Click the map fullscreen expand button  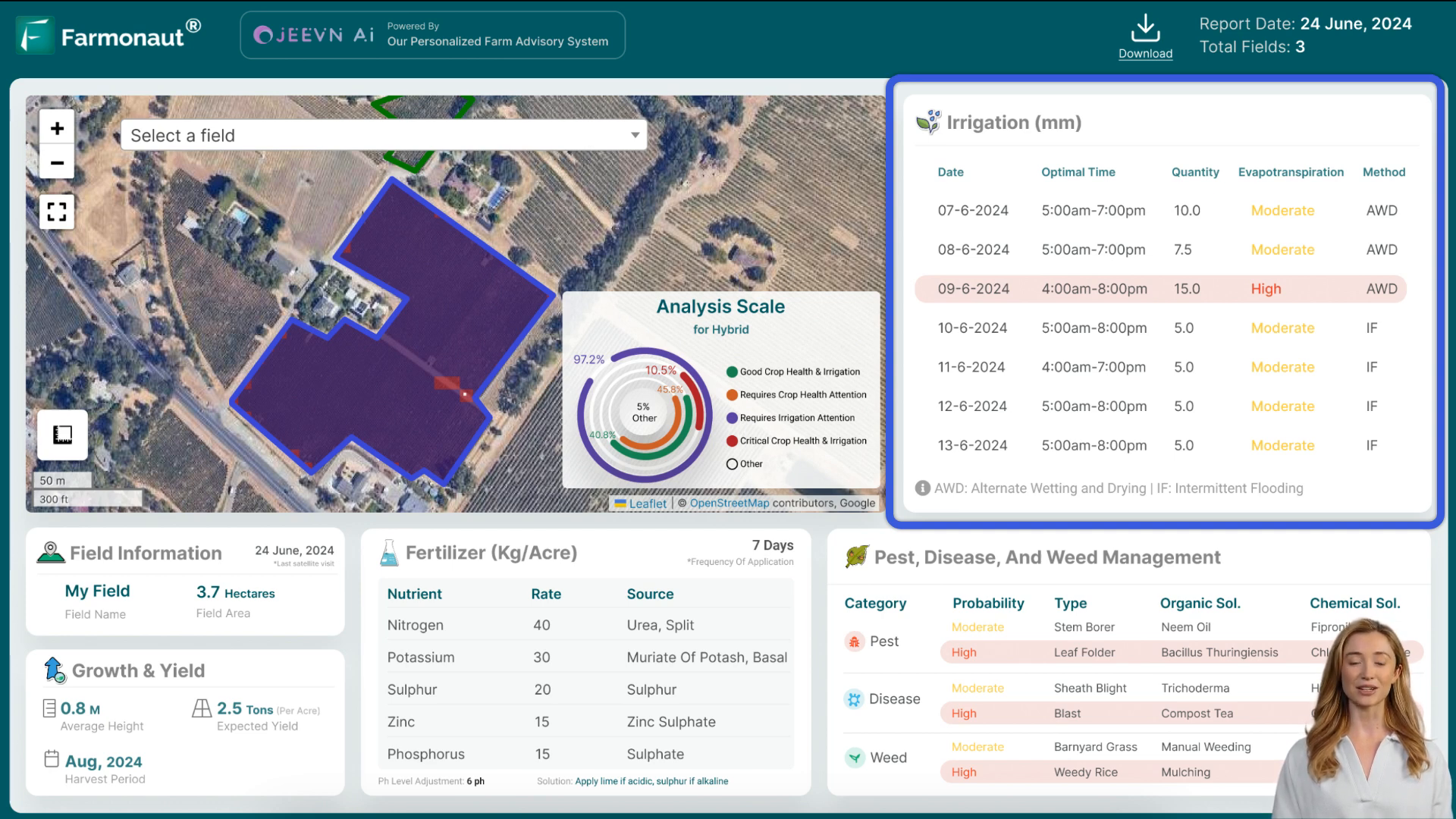point(57,211)
